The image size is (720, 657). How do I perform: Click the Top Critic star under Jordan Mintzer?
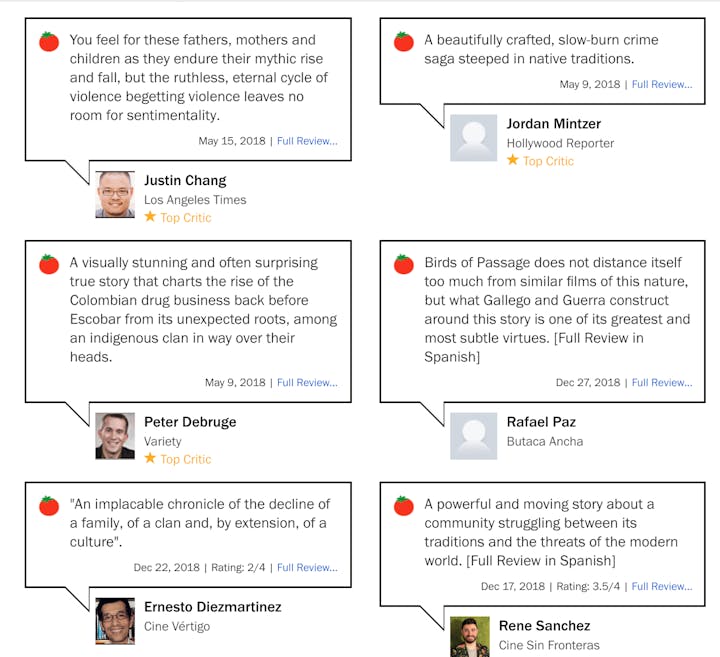[512, 160]
